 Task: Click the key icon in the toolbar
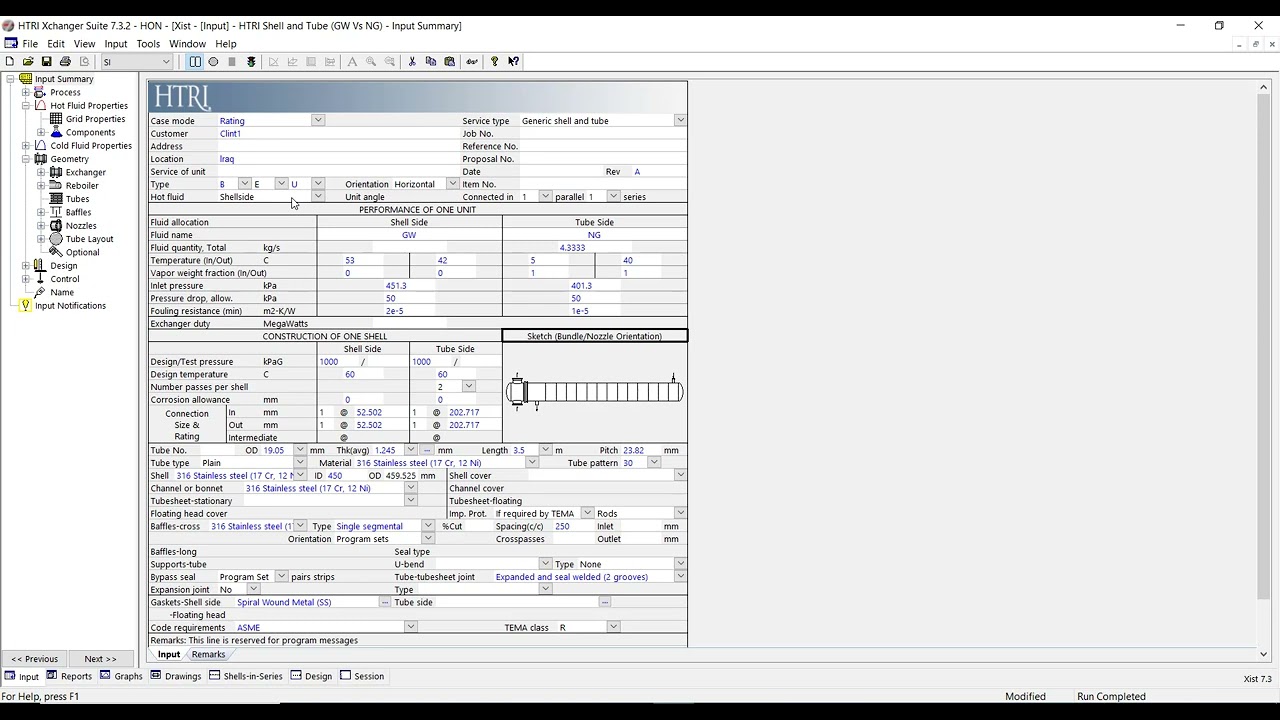(472, 62)
